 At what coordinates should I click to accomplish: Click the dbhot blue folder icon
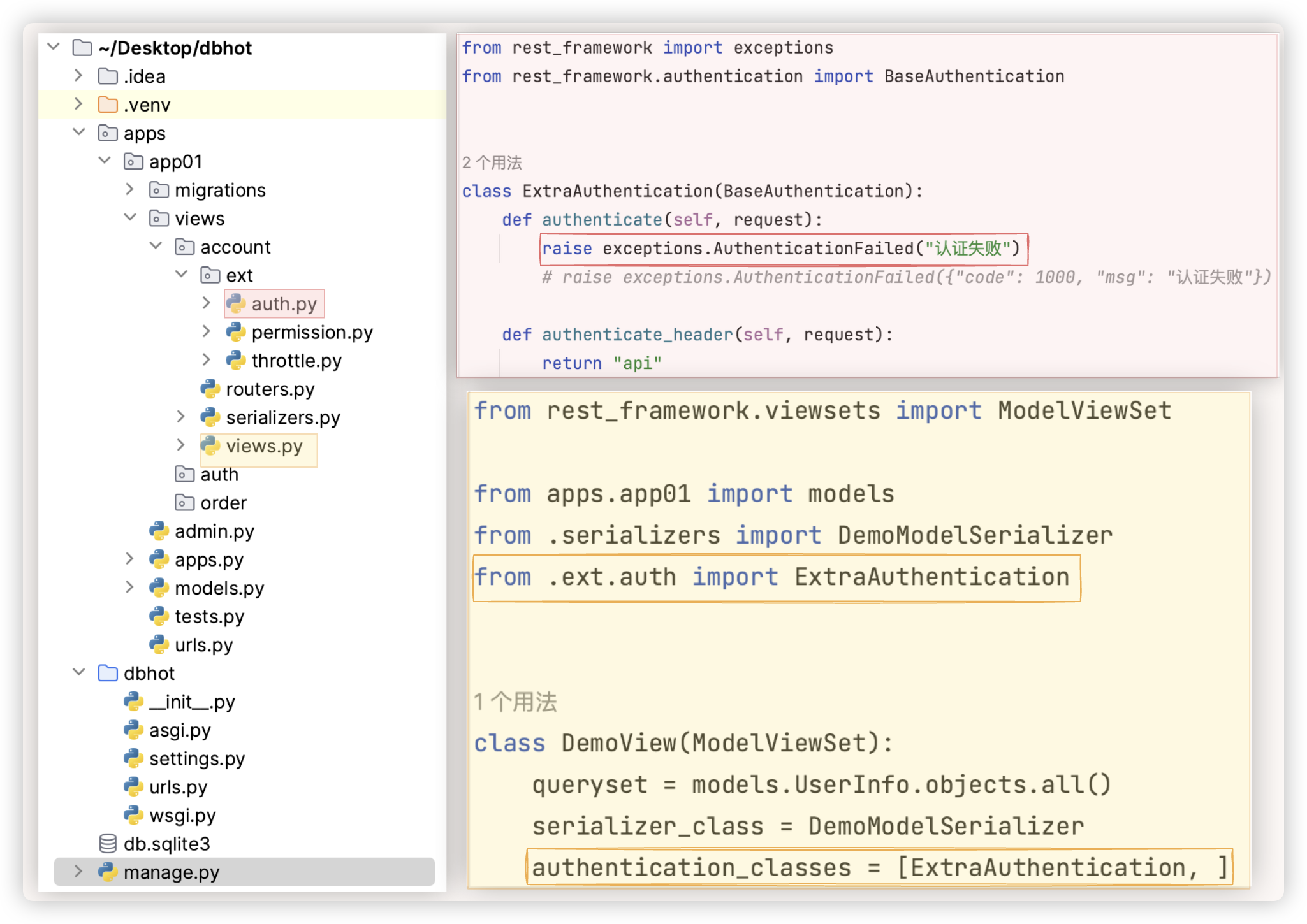click(108, 673)
